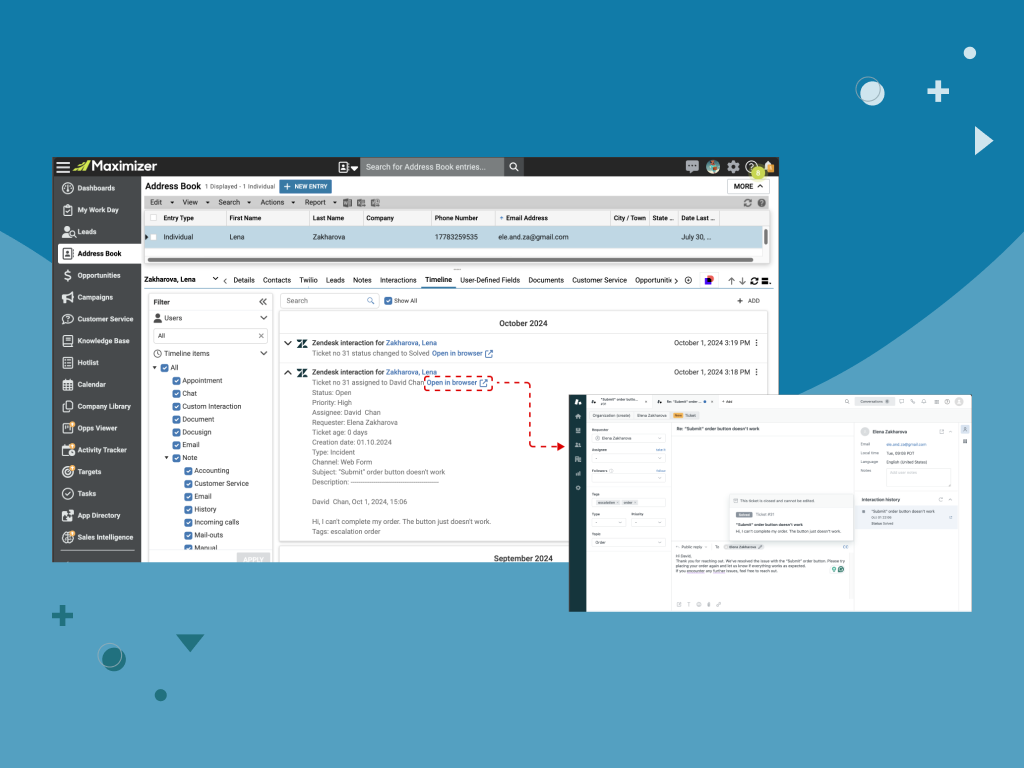
Task: Add a new timeline item with ADD
Action: pyautogui.click(x=748, y=301)
